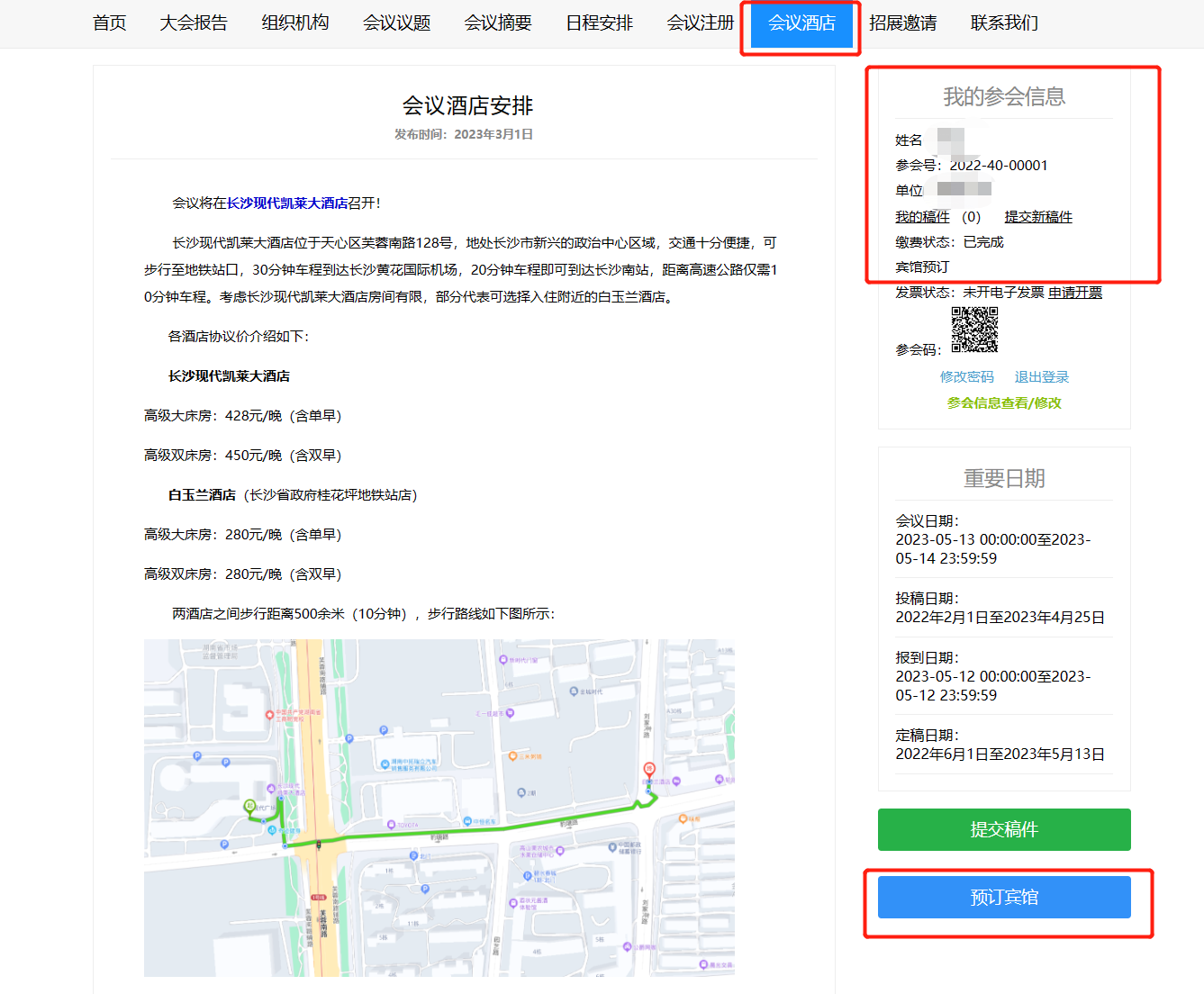Screen dimensions: 1204x994
Task: Open 参会信息查看/修改 link
Action: coord(1004,403)
